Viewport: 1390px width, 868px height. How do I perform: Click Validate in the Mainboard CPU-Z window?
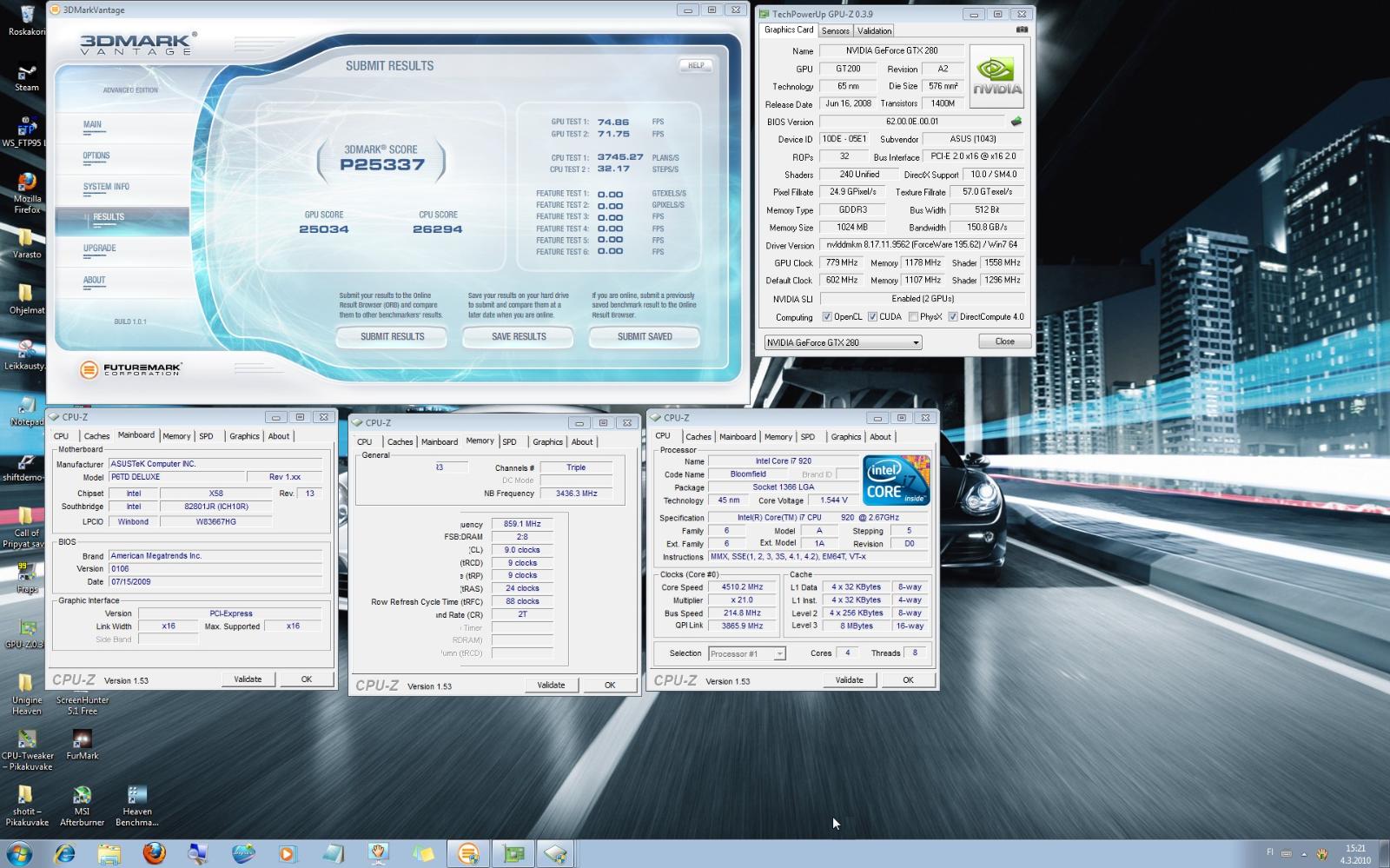[x=248, y=679]
